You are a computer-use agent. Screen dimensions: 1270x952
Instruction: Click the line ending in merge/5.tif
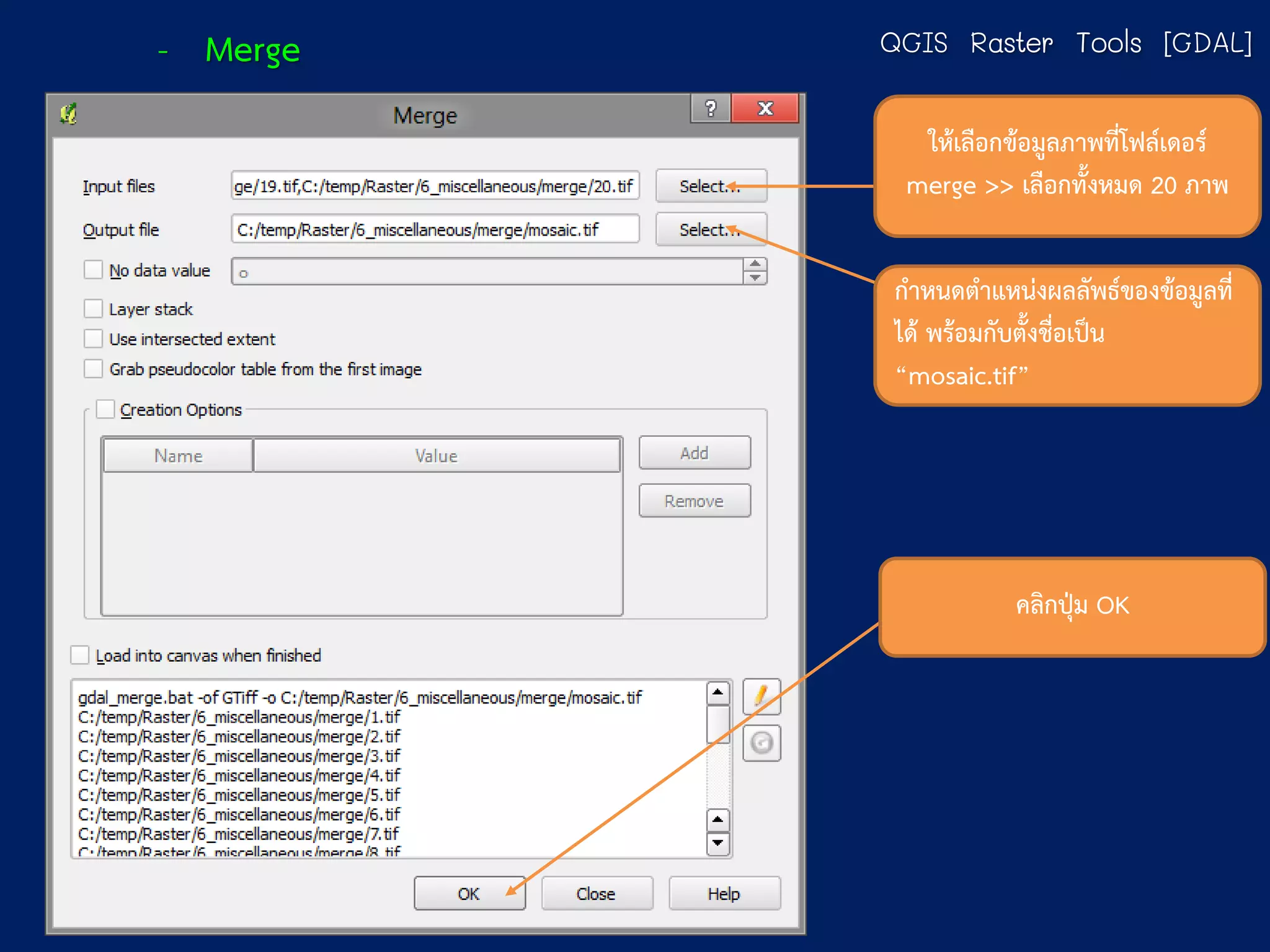click(x=239, y=795)
